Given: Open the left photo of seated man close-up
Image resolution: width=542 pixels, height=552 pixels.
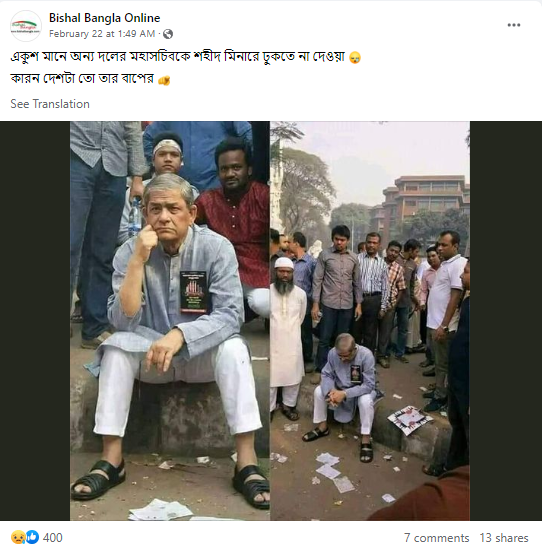Looking at the screenshot, I should click(x=170, y=321).
